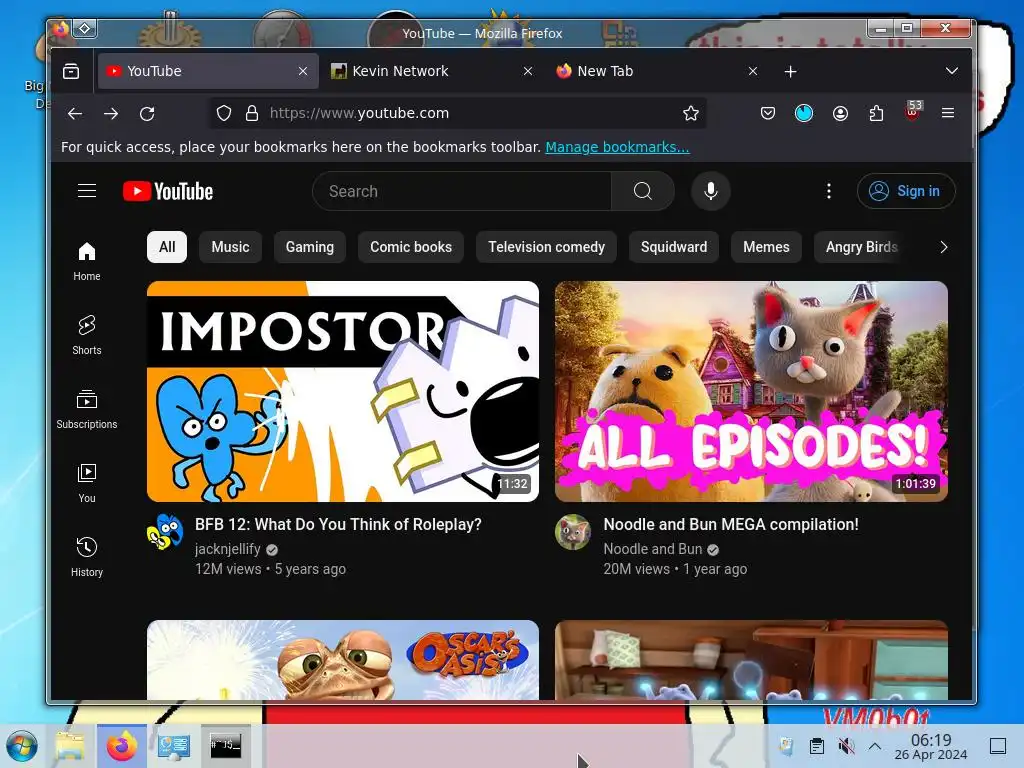Viewport: 1024px width, 768px height.
Task: Open Noodle and Bun channel name
Action: click(652, 549)
